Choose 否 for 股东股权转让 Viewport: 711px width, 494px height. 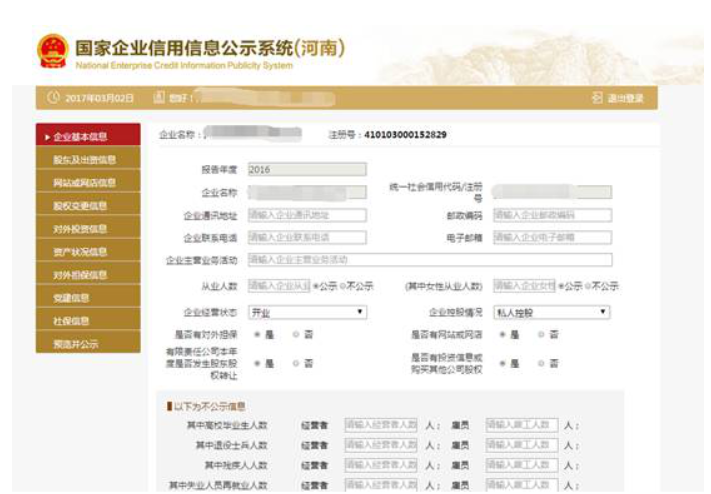click(295, 362)
